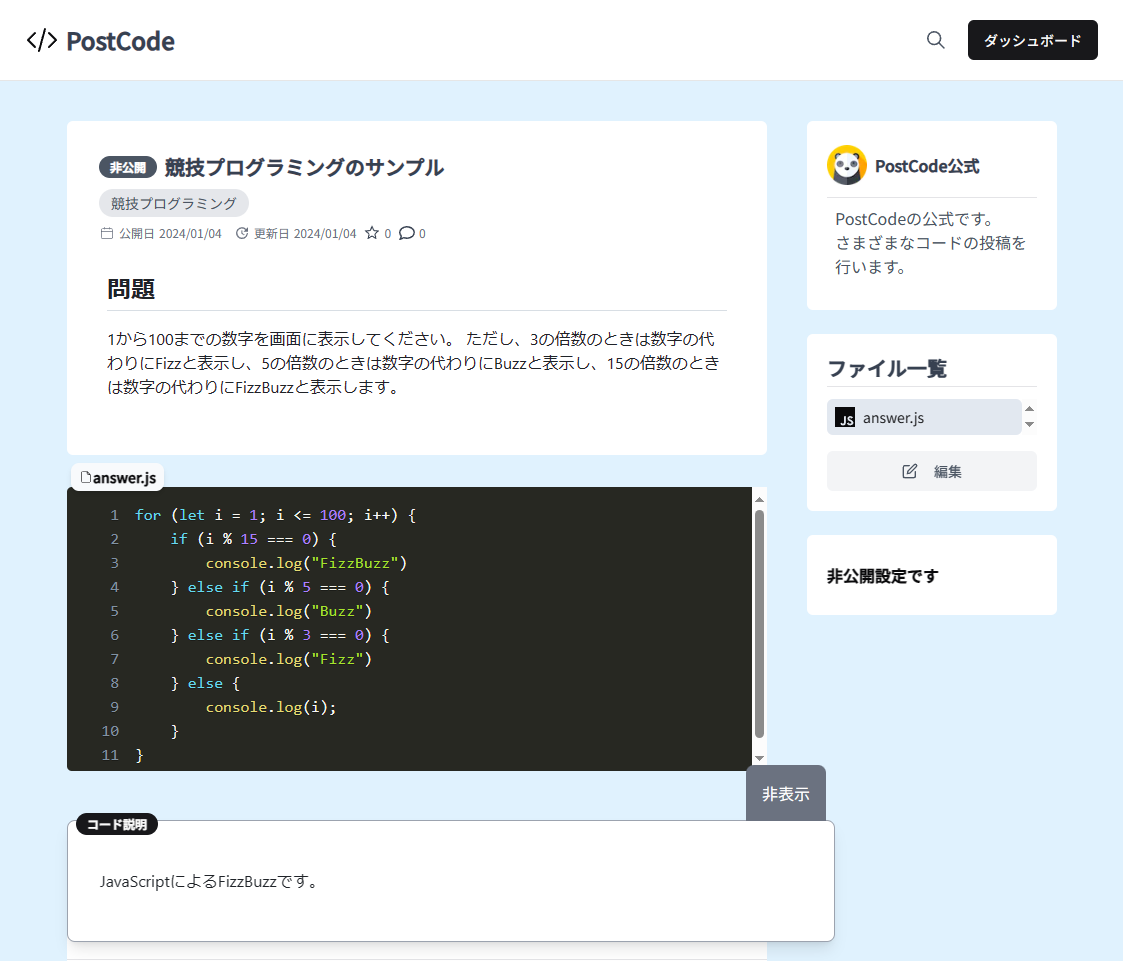This screenshot has width=1123, height=961.
Task: Click the JavaScriptによるFizzBuzzです。 description text
Action: pos(209,882)
